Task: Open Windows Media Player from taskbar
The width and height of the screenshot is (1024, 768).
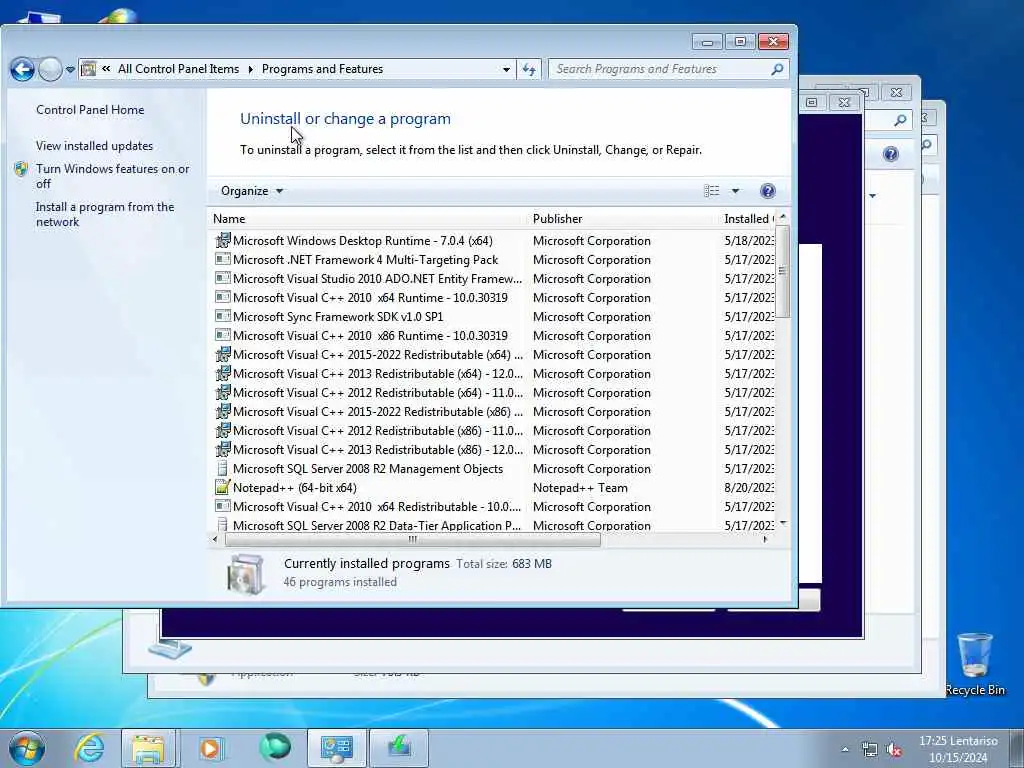Action: (210, 748)
